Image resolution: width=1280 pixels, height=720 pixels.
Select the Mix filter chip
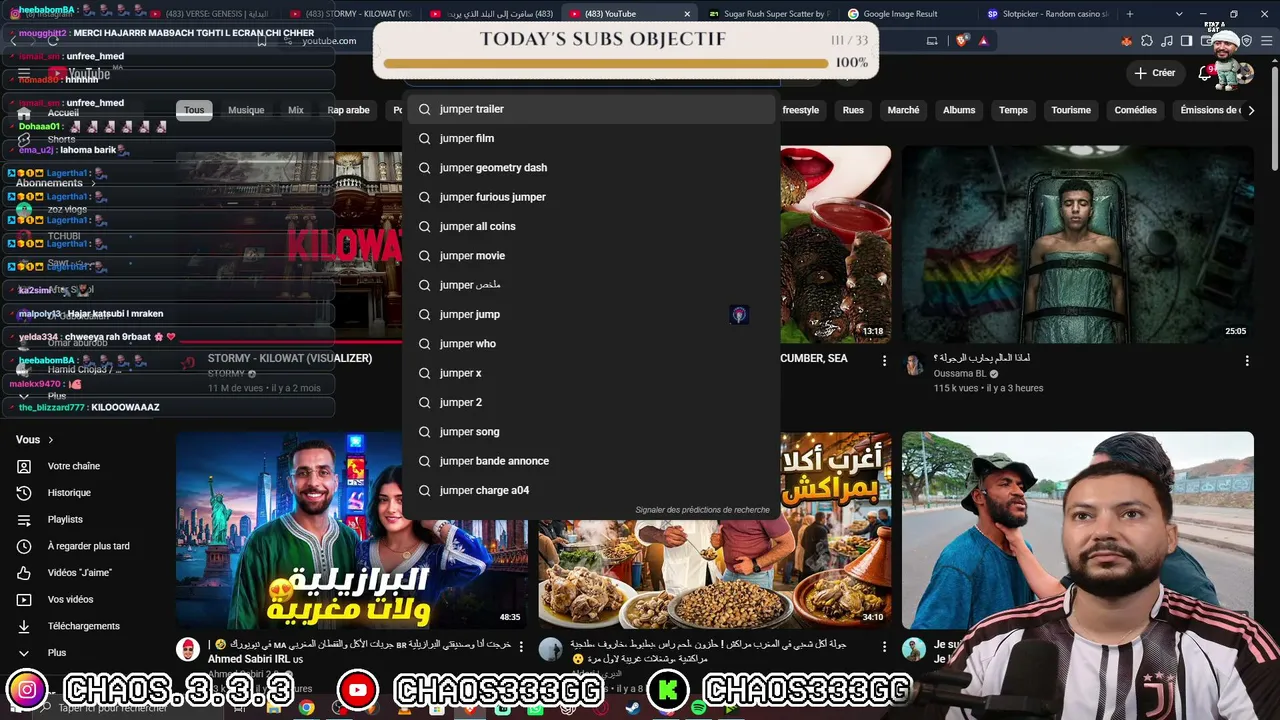tap(296, 110)
